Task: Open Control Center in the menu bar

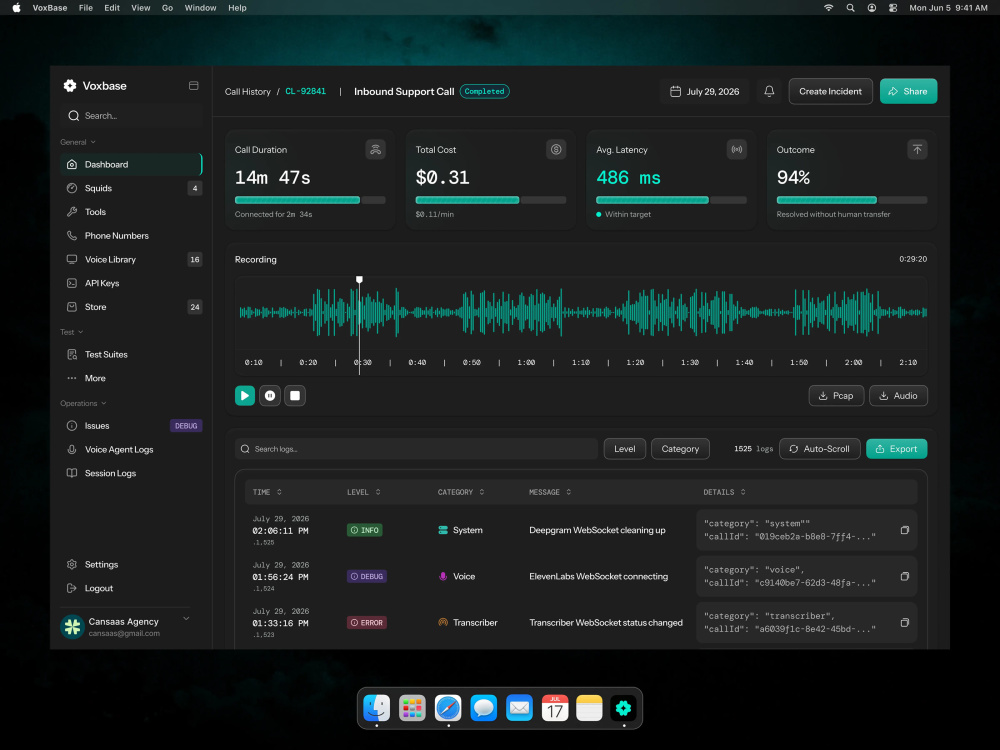Action: 893,8
